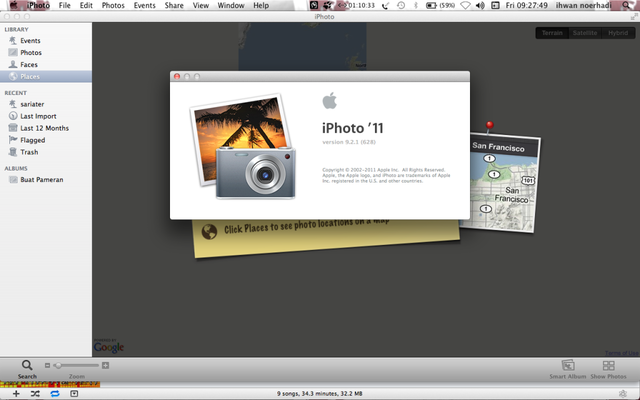Click the Google logo on map
The image size is (640, 400).
(x=109, y=347)
